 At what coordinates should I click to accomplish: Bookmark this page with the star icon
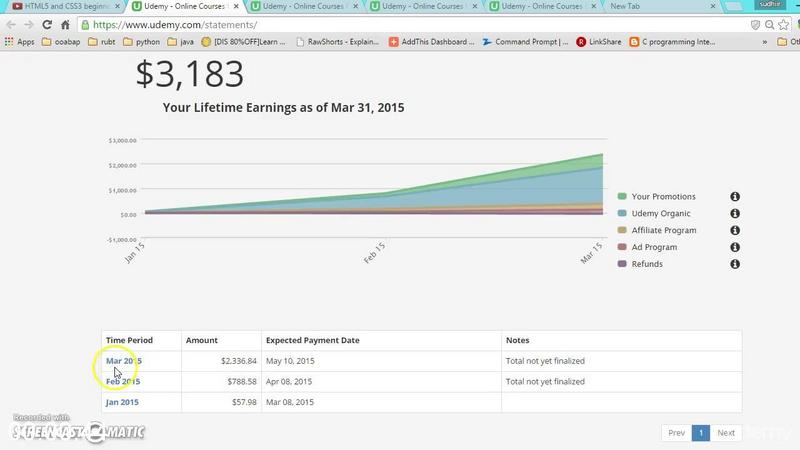(x=784, y=24)
